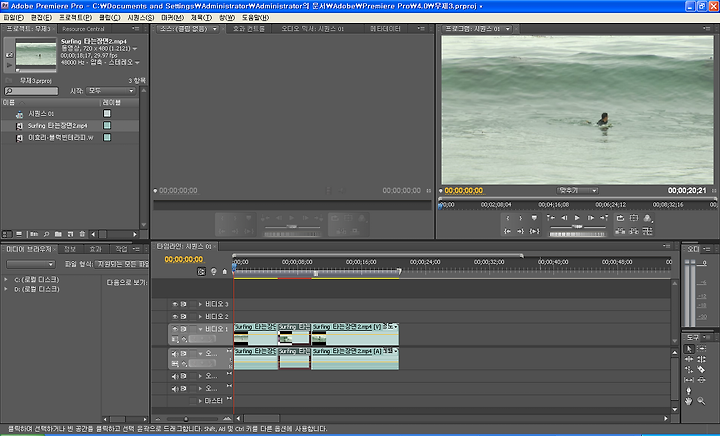Toggle visibility eye of 비디오 3 track
This screenshot has width=720, height=436.
175,304
